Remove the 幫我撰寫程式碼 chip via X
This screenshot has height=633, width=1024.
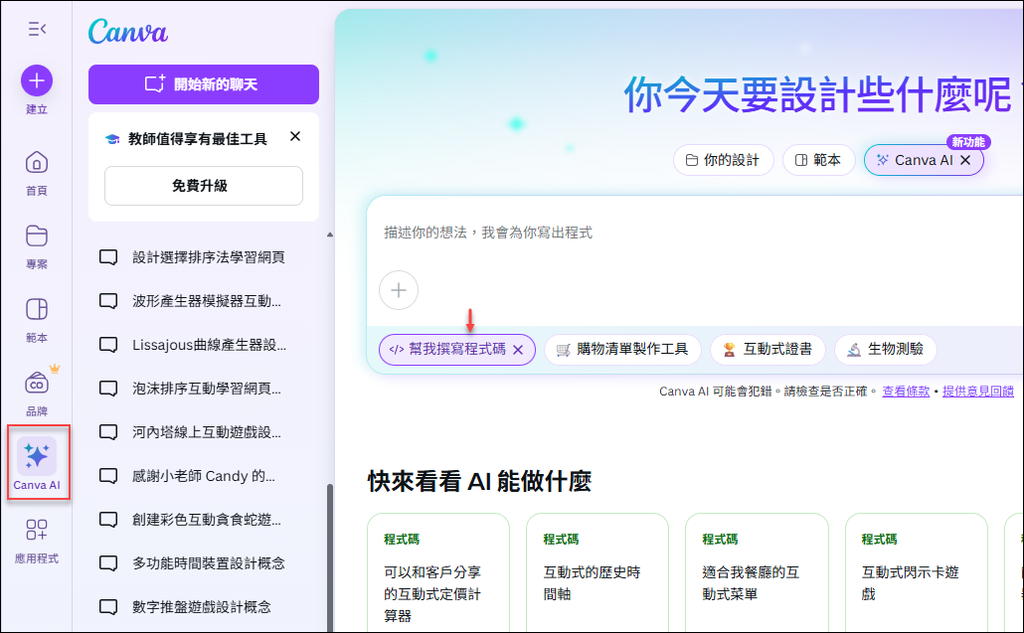pyautogui.click(x=518, y=350)
